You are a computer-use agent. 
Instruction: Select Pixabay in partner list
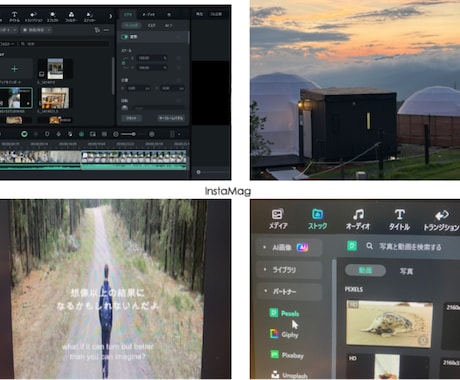[287, 355]
